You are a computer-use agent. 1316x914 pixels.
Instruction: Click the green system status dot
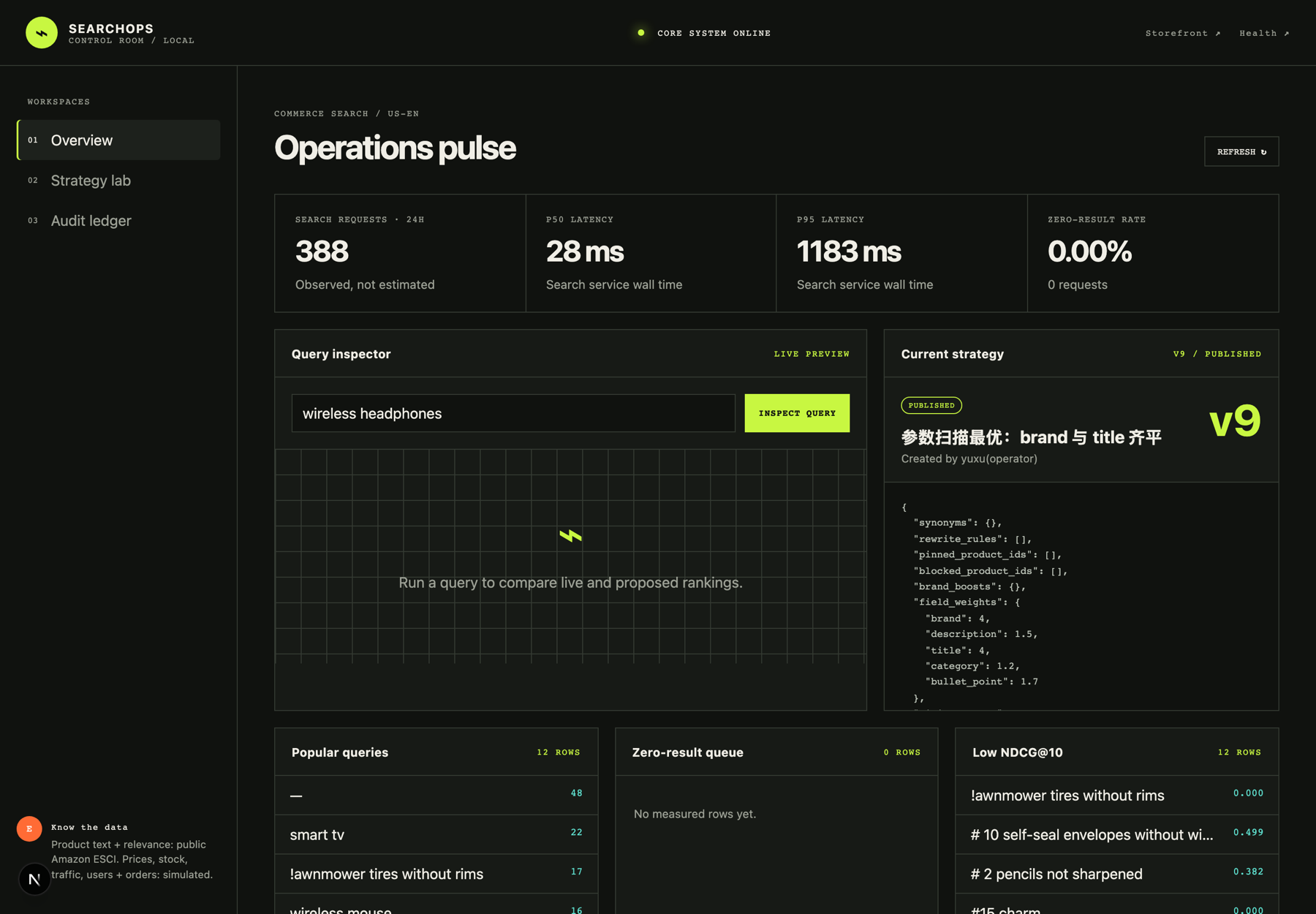tap(641, 33)
